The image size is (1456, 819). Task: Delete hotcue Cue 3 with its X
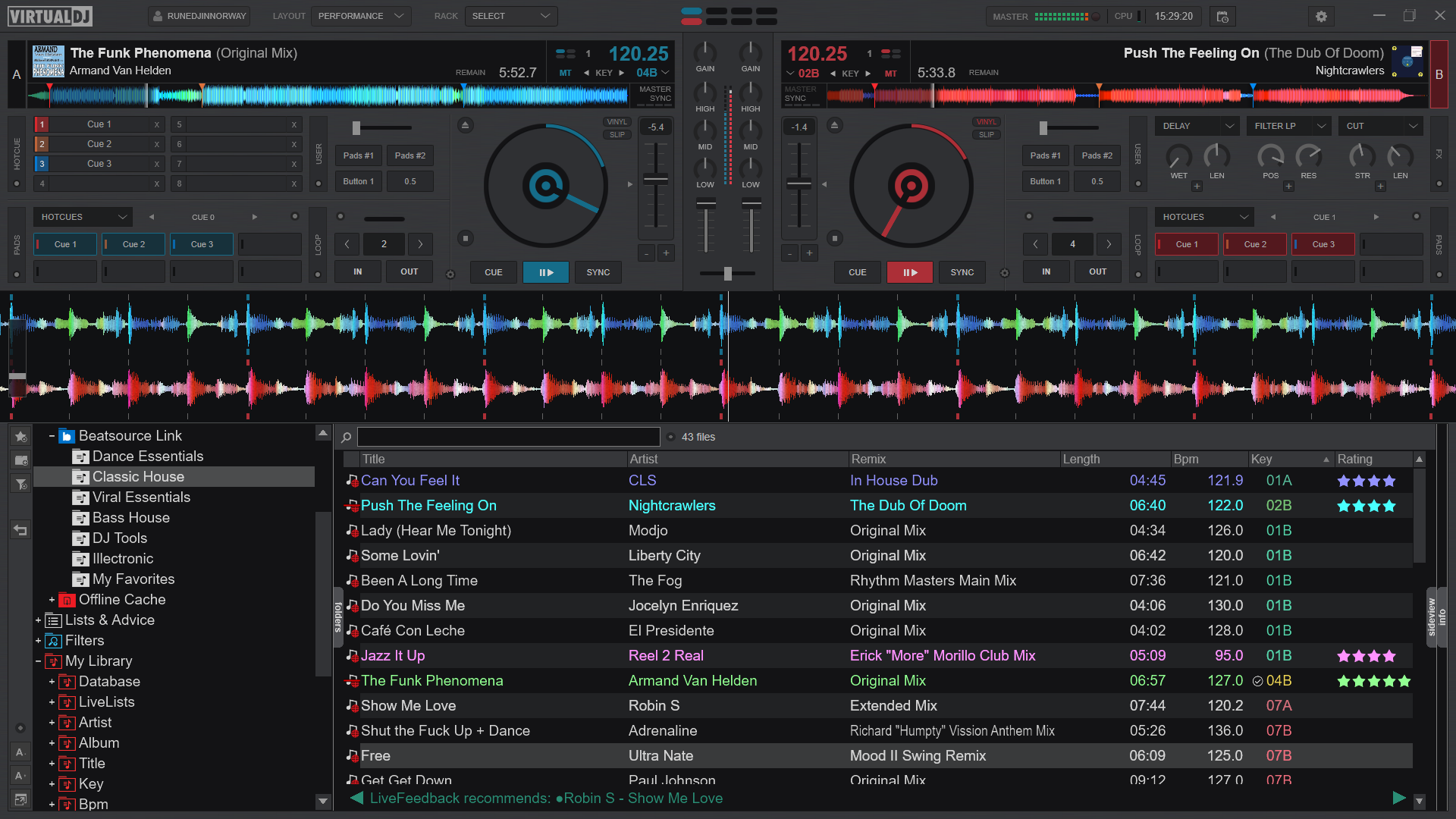[x=157, y=164]
